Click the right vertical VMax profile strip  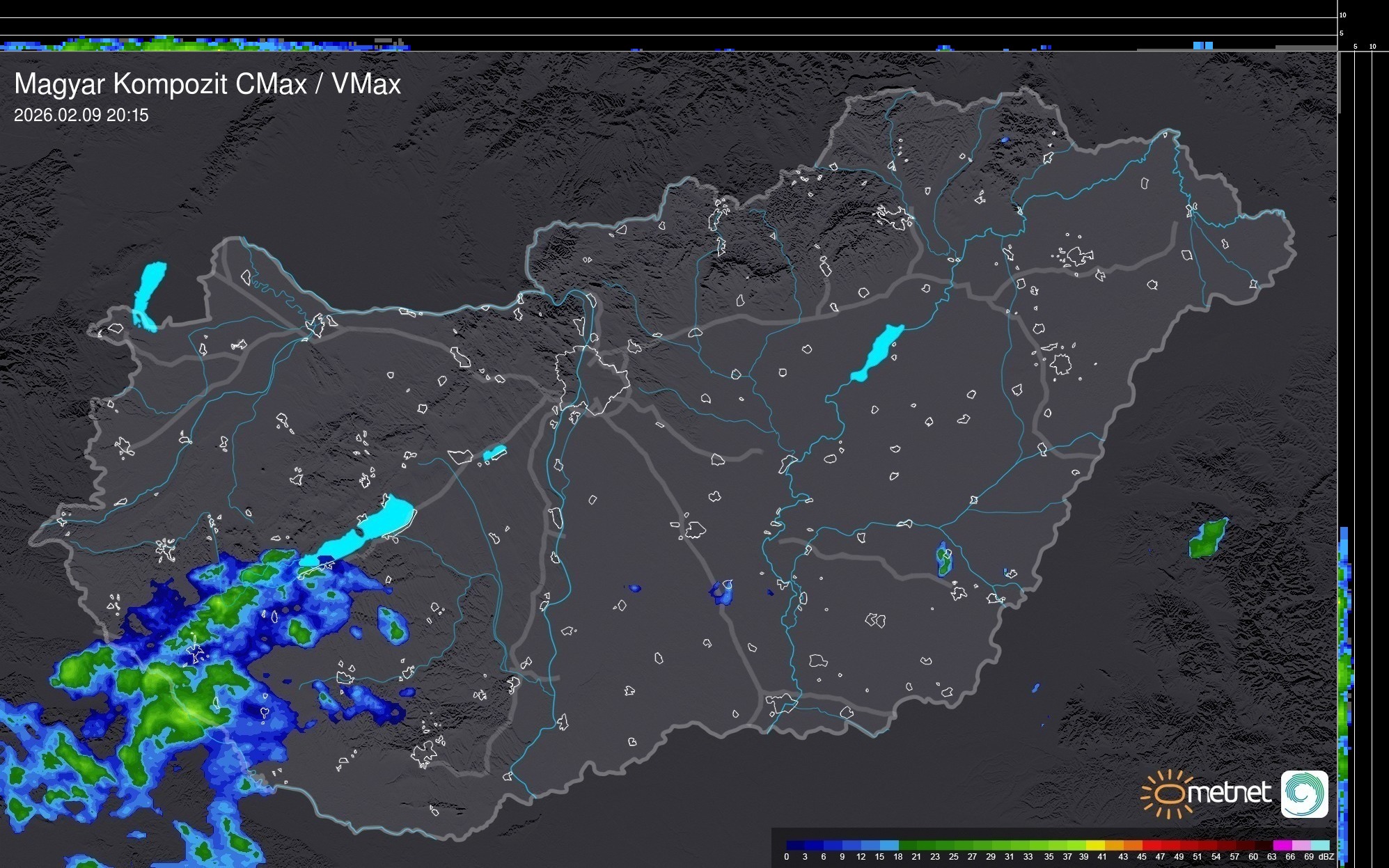pyautogui.click(x=1345, y=696)
